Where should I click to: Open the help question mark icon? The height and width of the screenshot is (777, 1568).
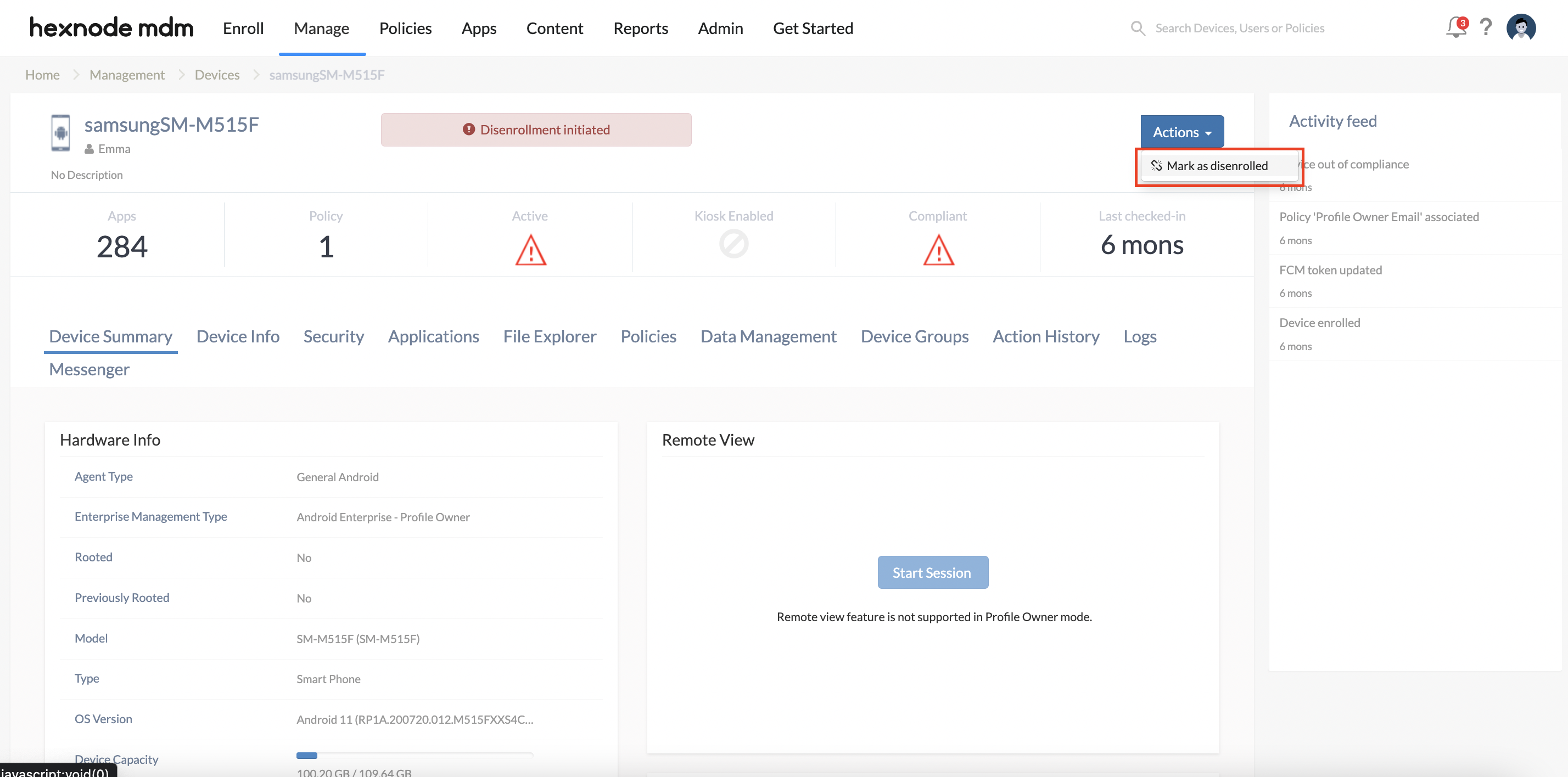pos(1486,27)
